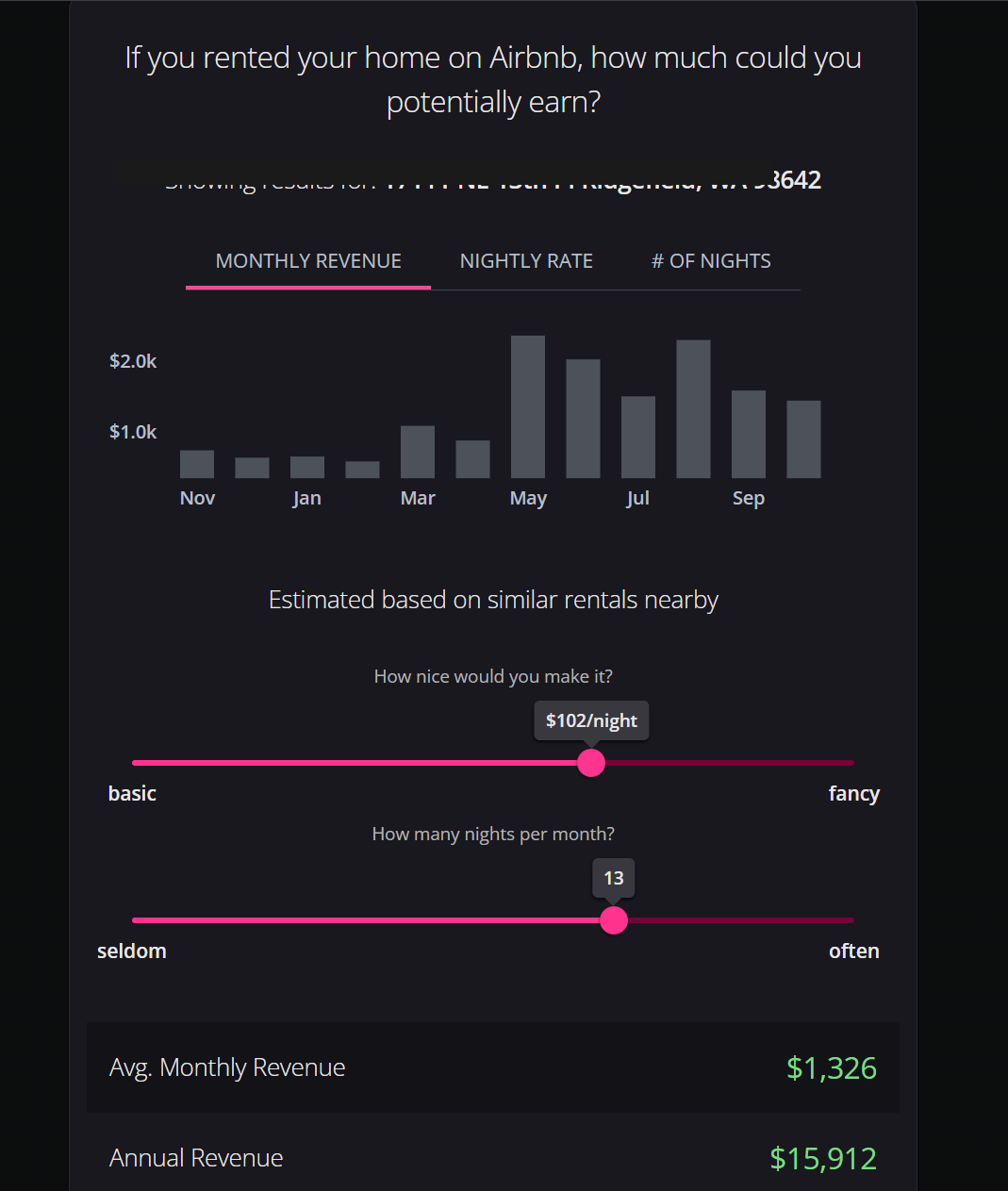
Task: Switch to the NIGHTLY RATE tab
Action: click(526, 260)
